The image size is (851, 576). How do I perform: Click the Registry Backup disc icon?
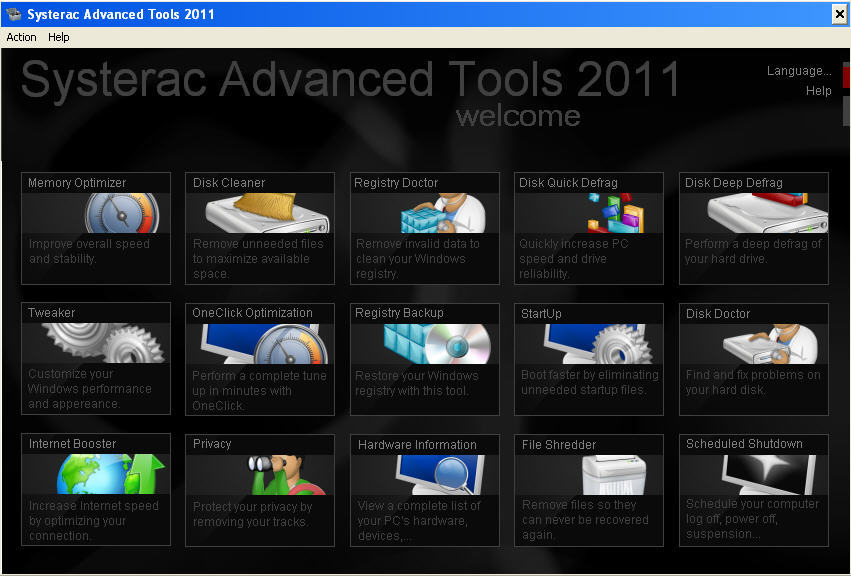pyautogui.click(x=437, y=344)
